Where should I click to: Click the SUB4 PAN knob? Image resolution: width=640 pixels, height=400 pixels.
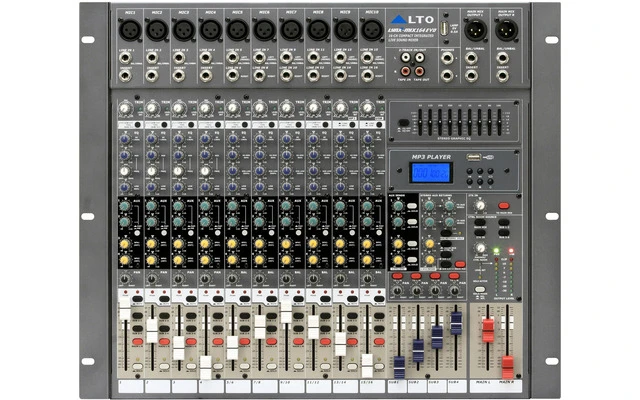(x=454, y=291)
